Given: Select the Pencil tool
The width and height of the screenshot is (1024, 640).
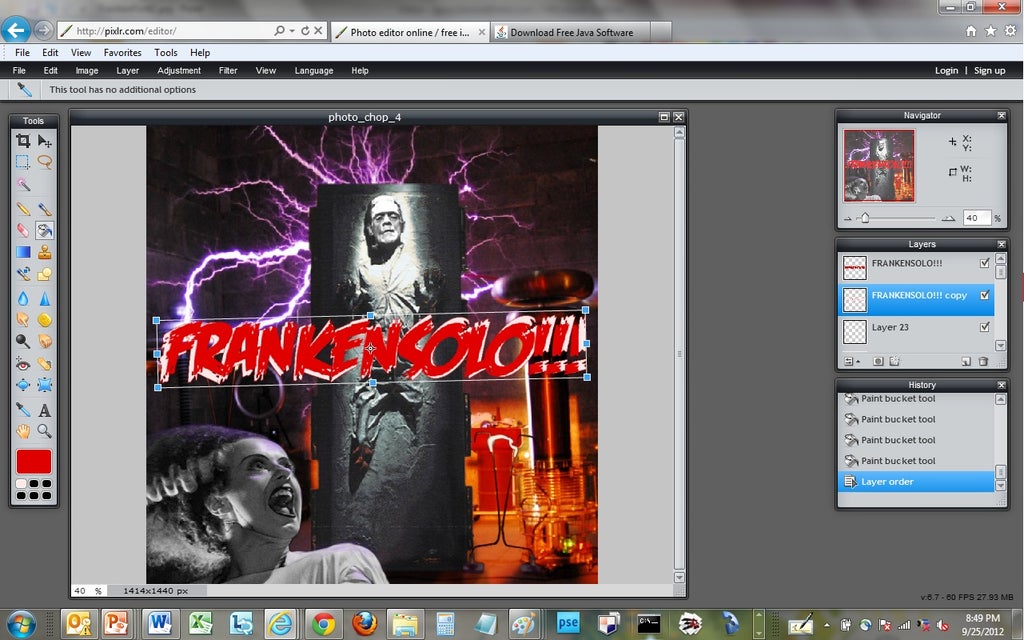Looking at the screenshot, I should click(x=23, y=209).
